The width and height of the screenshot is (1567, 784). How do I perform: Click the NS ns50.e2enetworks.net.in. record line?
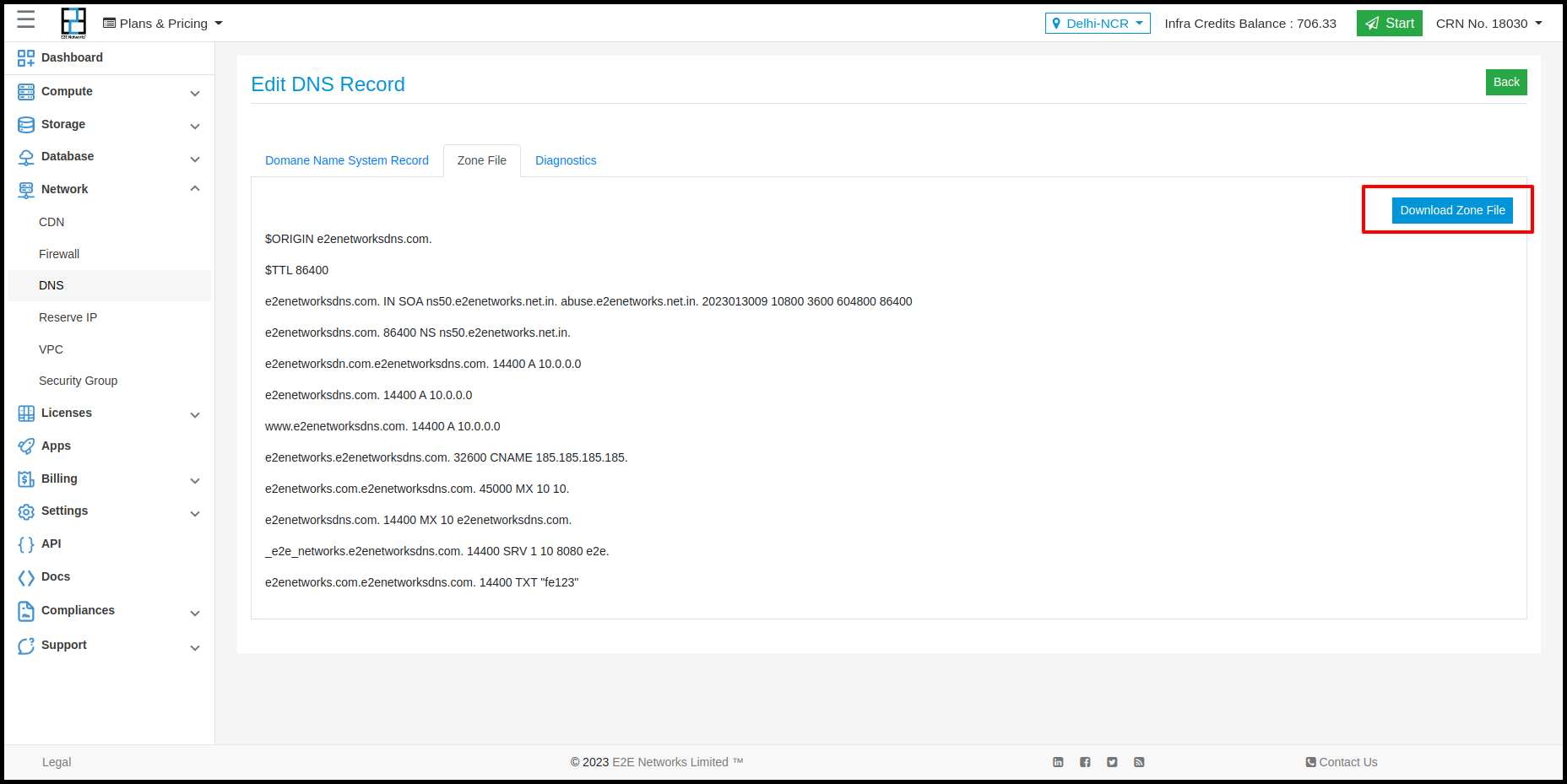coord(418,333)
